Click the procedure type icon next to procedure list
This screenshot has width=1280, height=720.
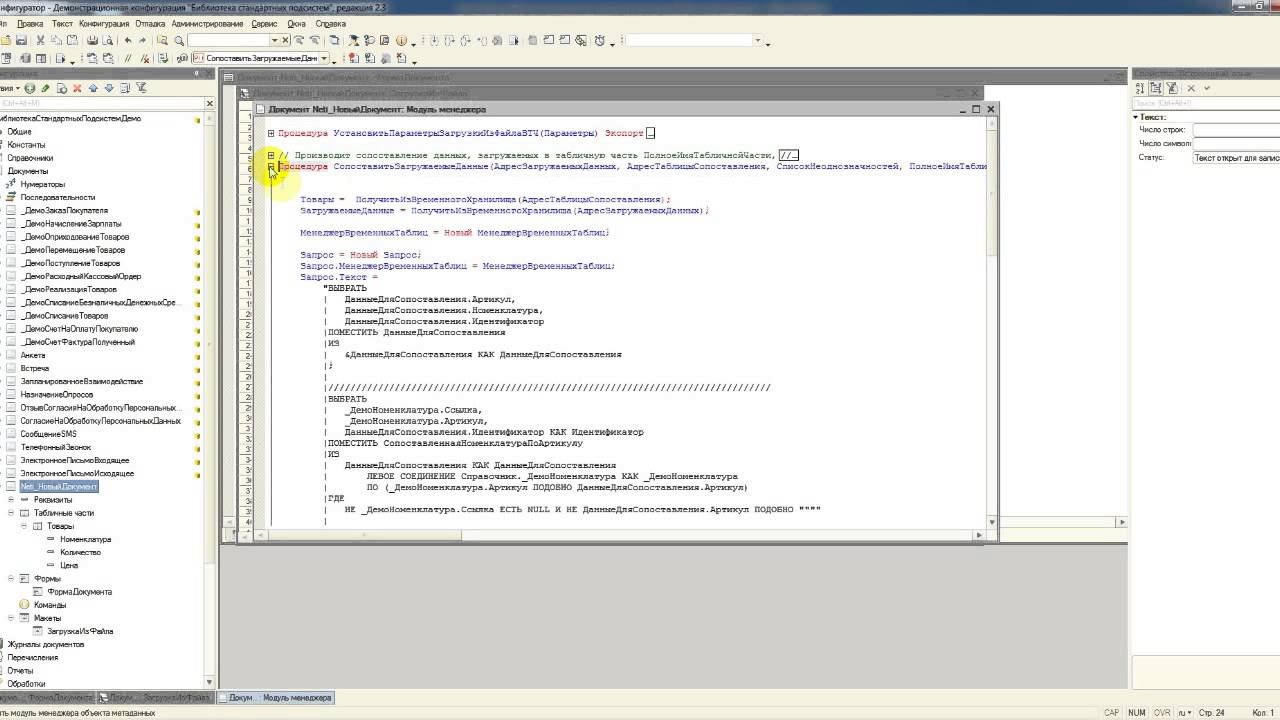pos(197,59)
